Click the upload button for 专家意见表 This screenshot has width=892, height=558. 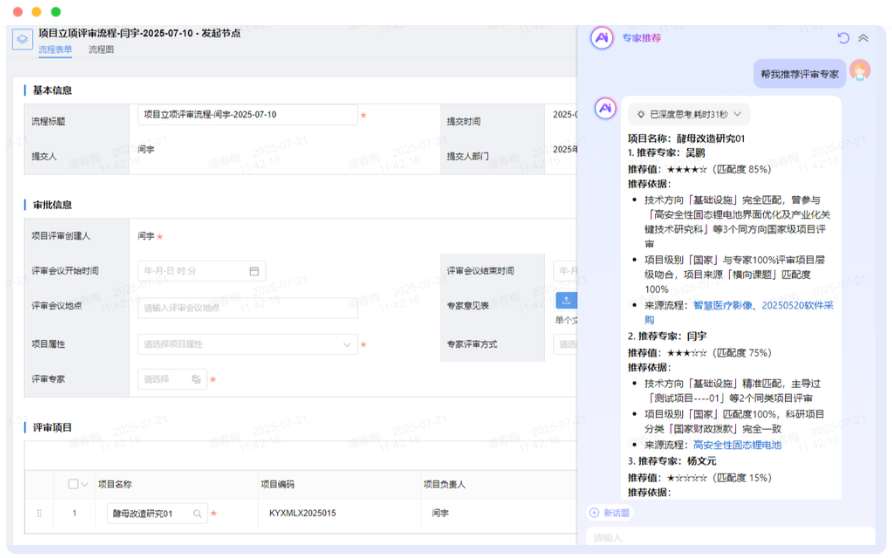coord(566,300)
